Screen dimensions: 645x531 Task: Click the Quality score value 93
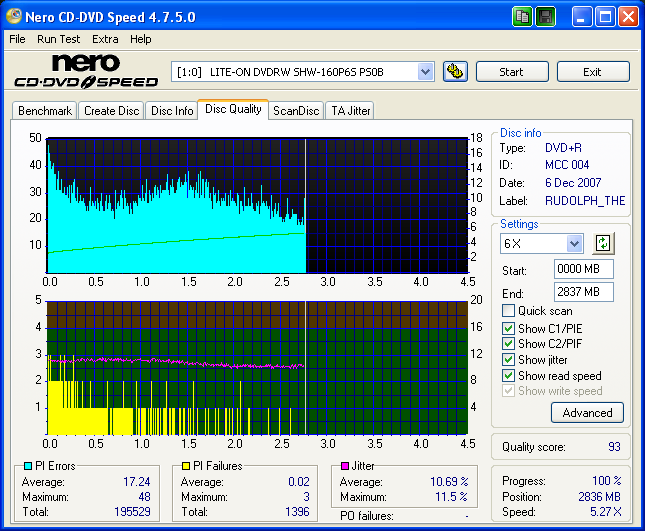(614, 447)
